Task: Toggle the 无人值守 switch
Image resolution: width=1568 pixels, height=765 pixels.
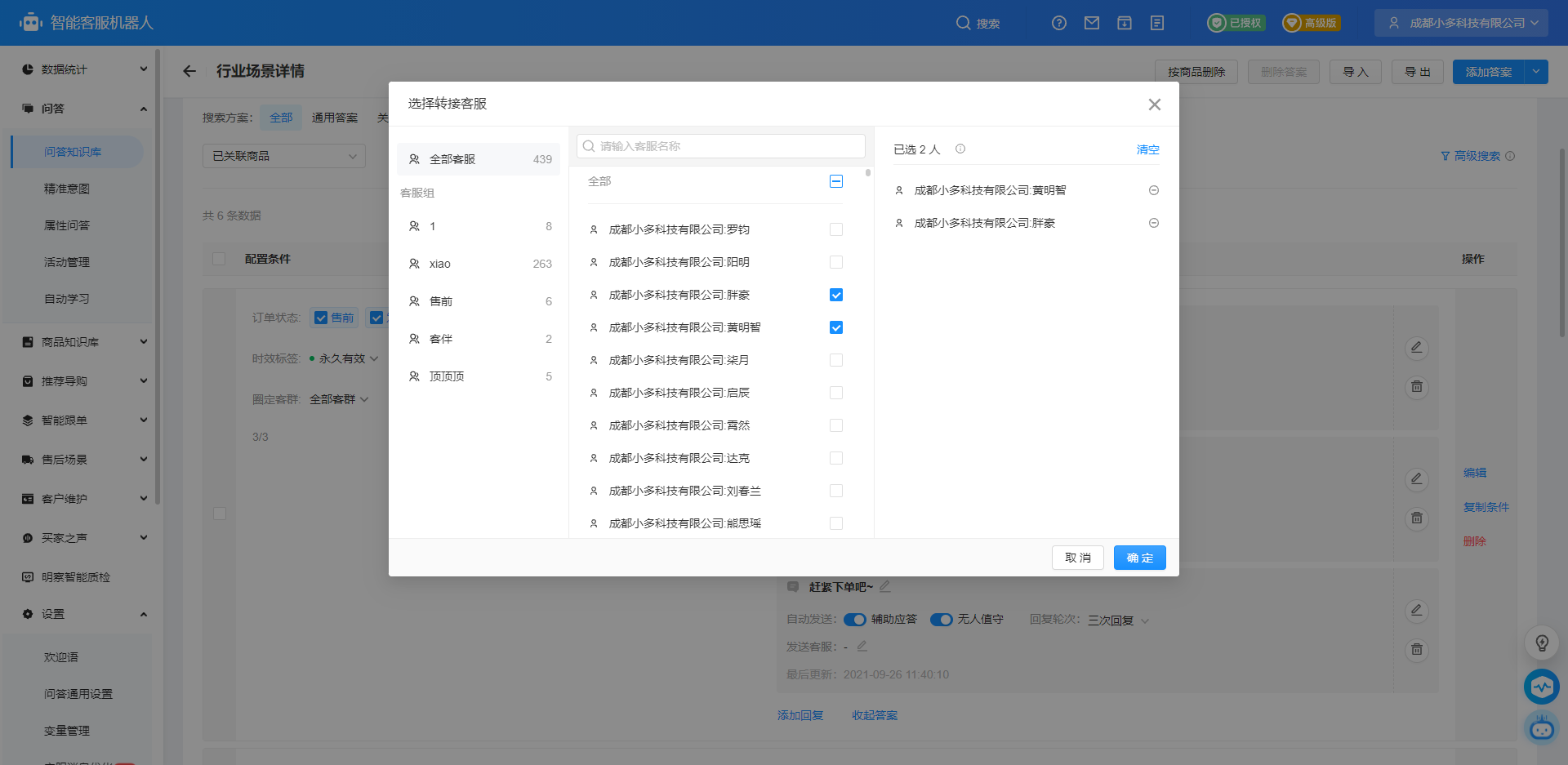Action: (x=942, y=620)
